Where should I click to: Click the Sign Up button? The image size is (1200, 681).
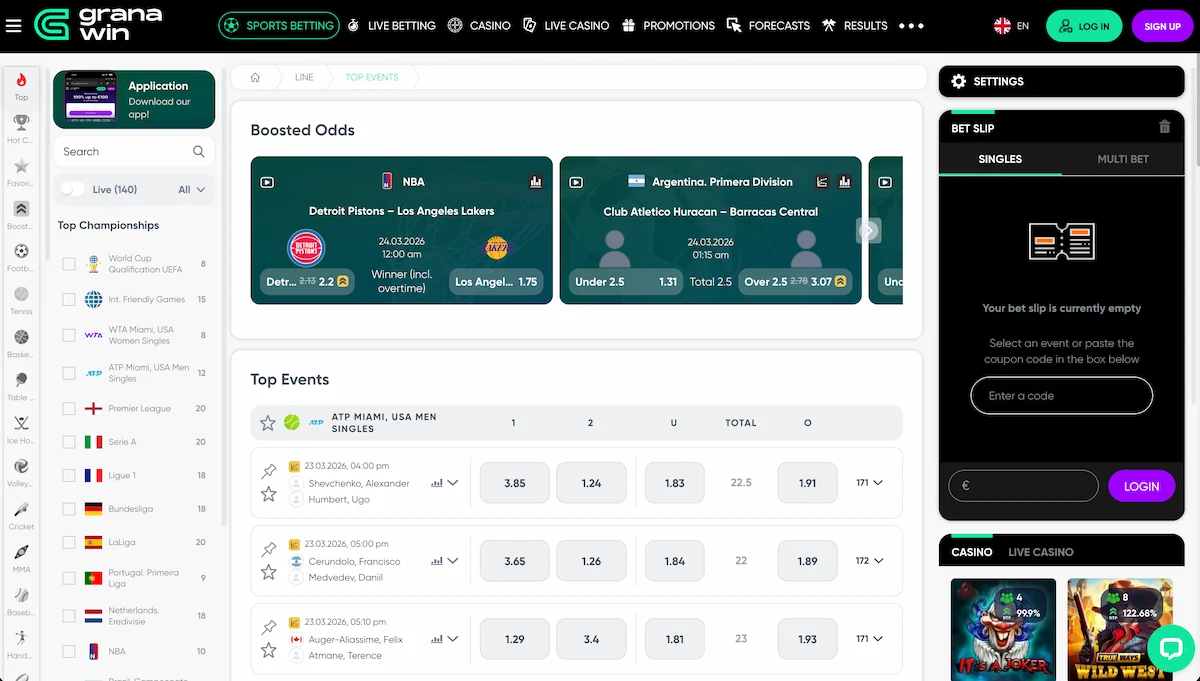1162,26
